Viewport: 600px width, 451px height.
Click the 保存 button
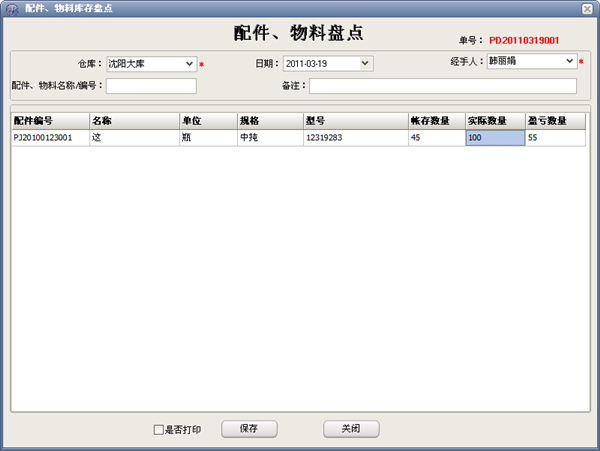tap(248, 429)
